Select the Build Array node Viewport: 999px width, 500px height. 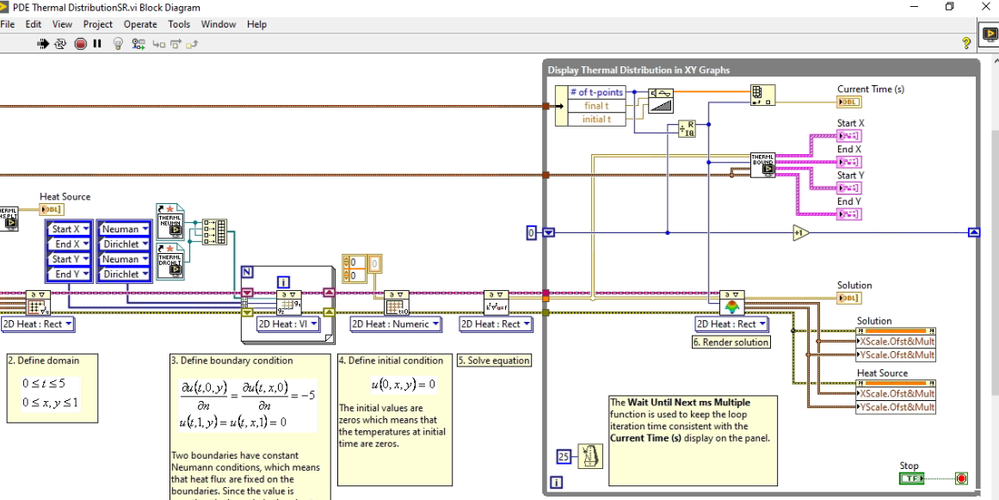(215, 232)
